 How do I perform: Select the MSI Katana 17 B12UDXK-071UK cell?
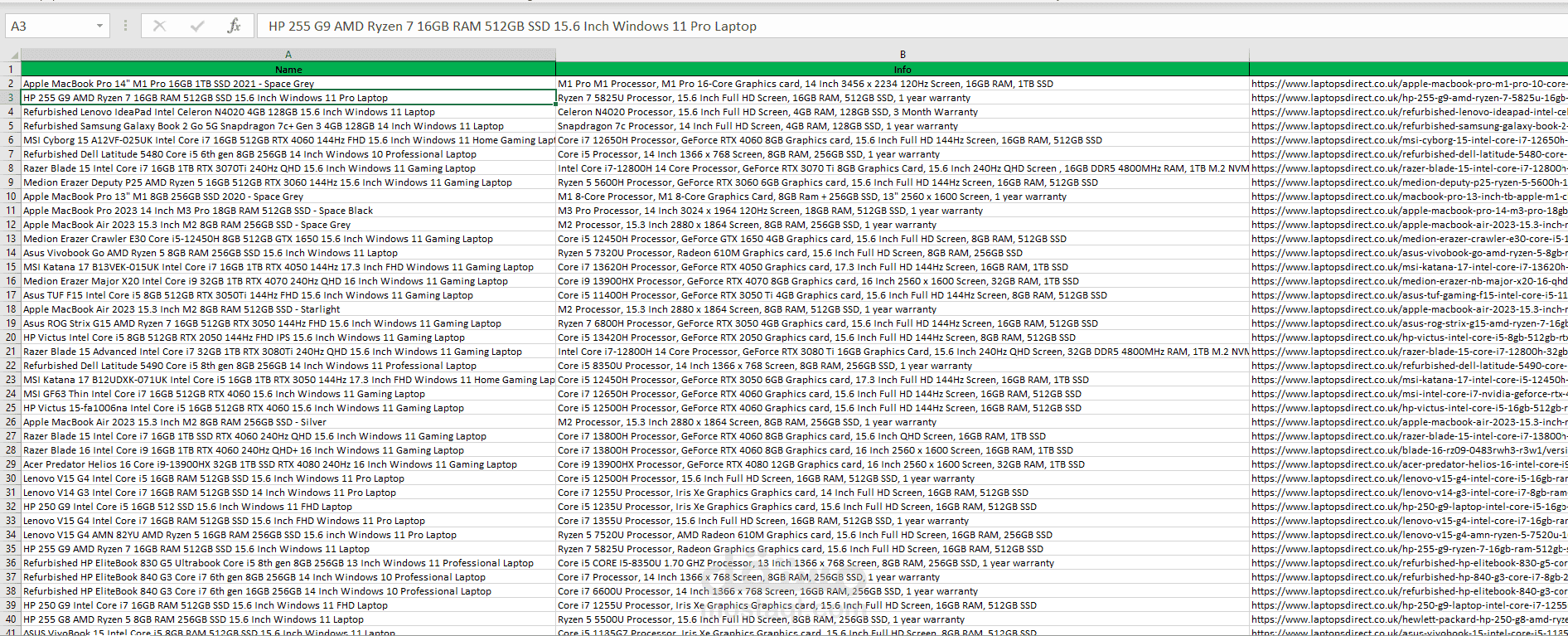288,380
